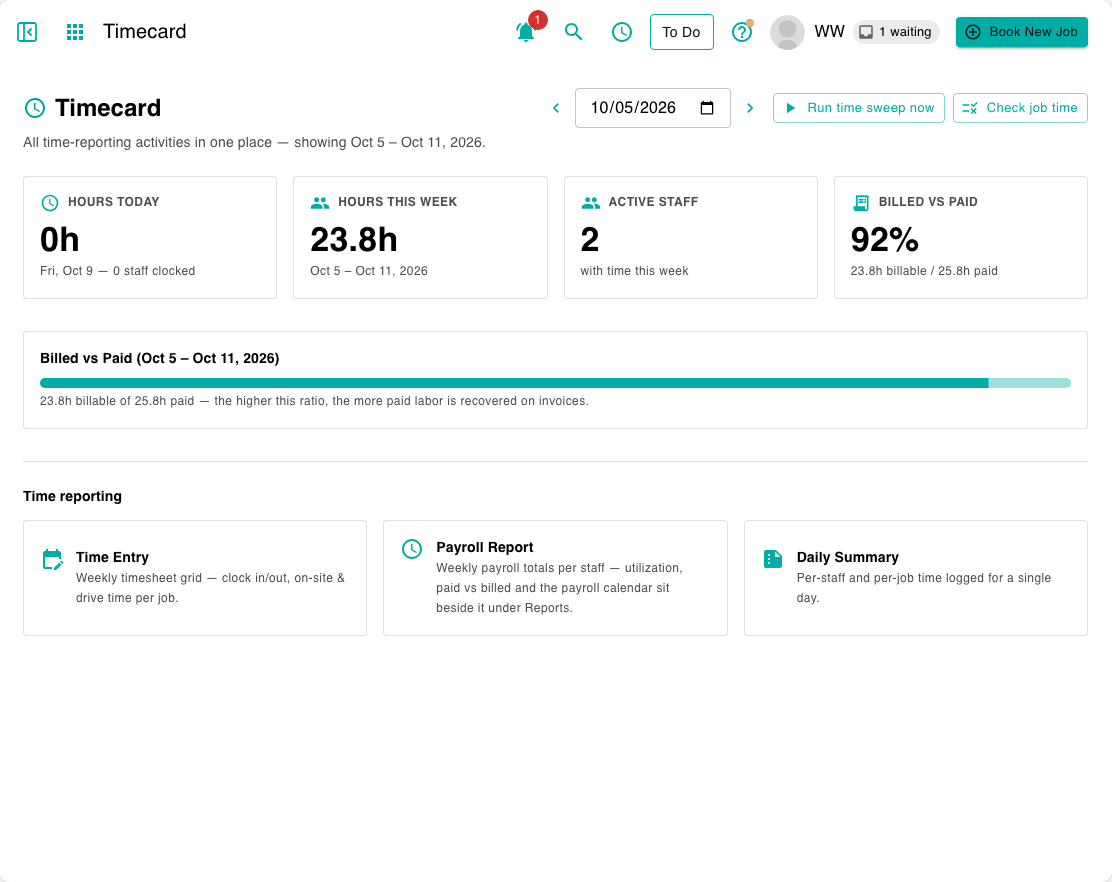The width and height of the screenshot is (1112, 882).
Task: Open the Payroll Report card
Action: (x=555, y=578)
